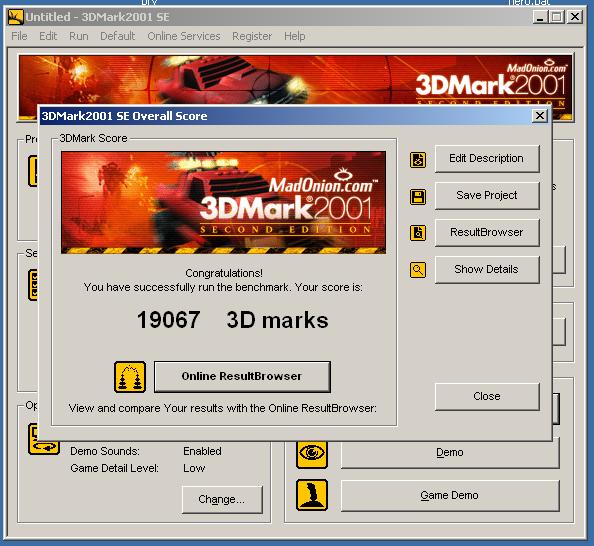Click the 19067 score value
The image size is (594, 546).
click(168, 320)
